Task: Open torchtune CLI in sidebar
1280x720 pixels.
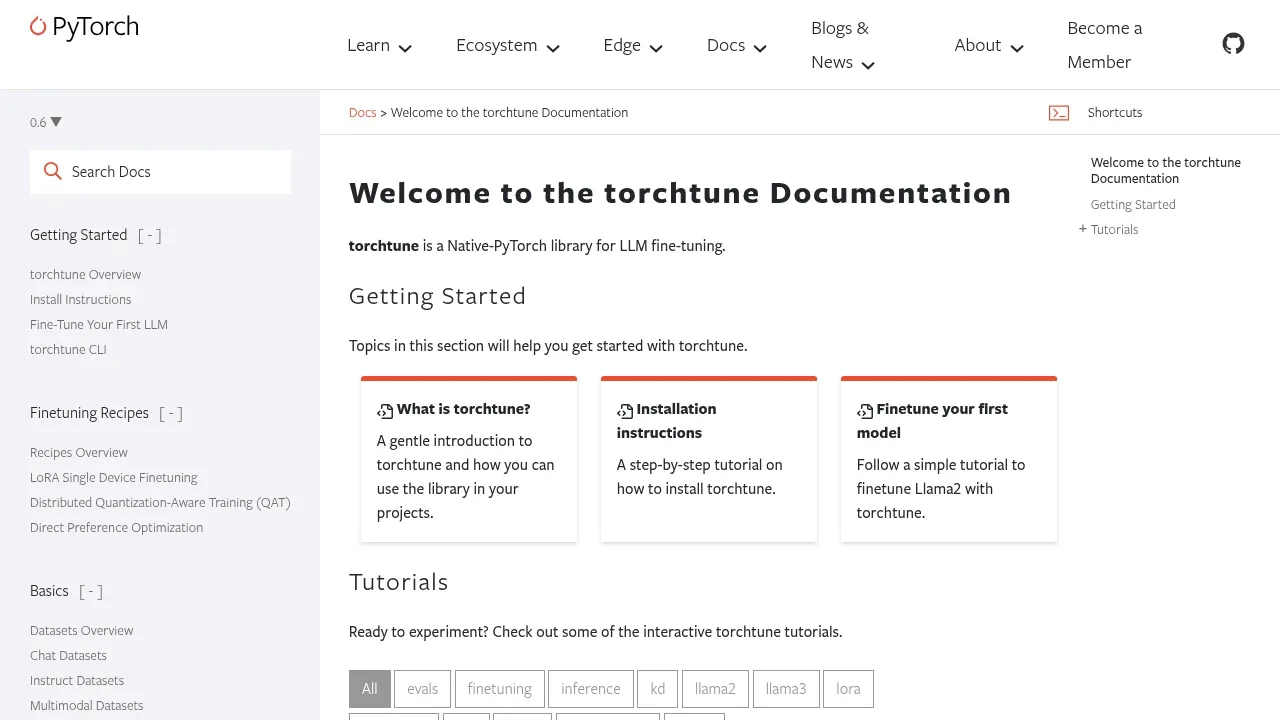Action: tap(68, 349)
